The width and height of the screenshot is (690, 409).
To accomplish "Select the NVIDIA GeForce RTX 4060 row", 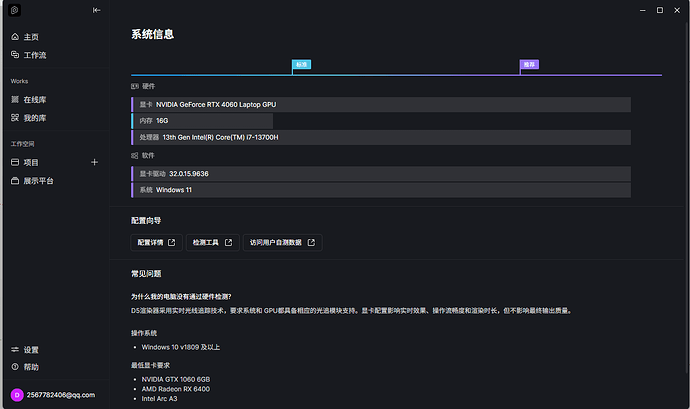I will (x=381, y=105).
